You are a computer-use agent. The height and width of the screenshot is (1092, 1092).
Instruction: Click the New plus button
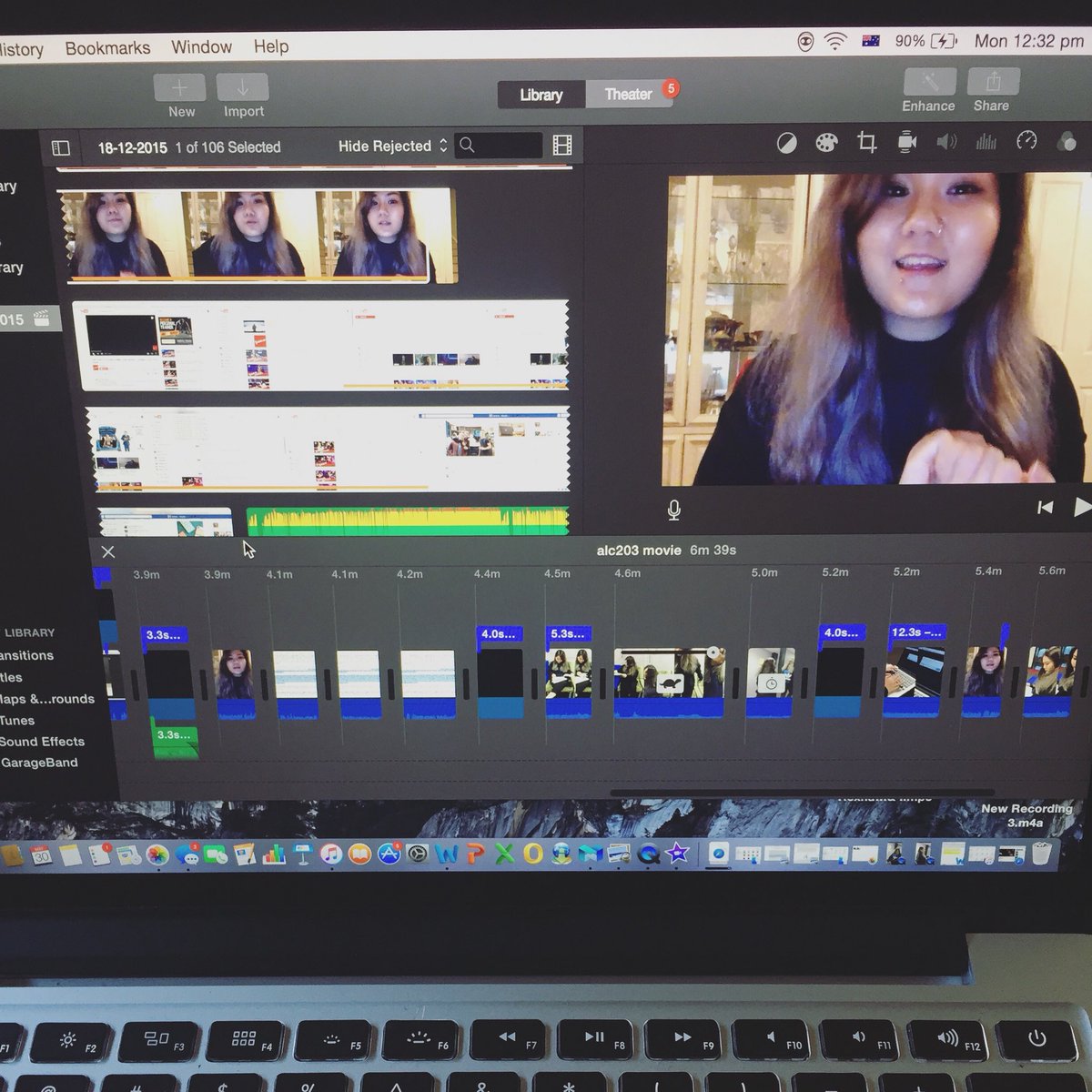pos(180,88)
